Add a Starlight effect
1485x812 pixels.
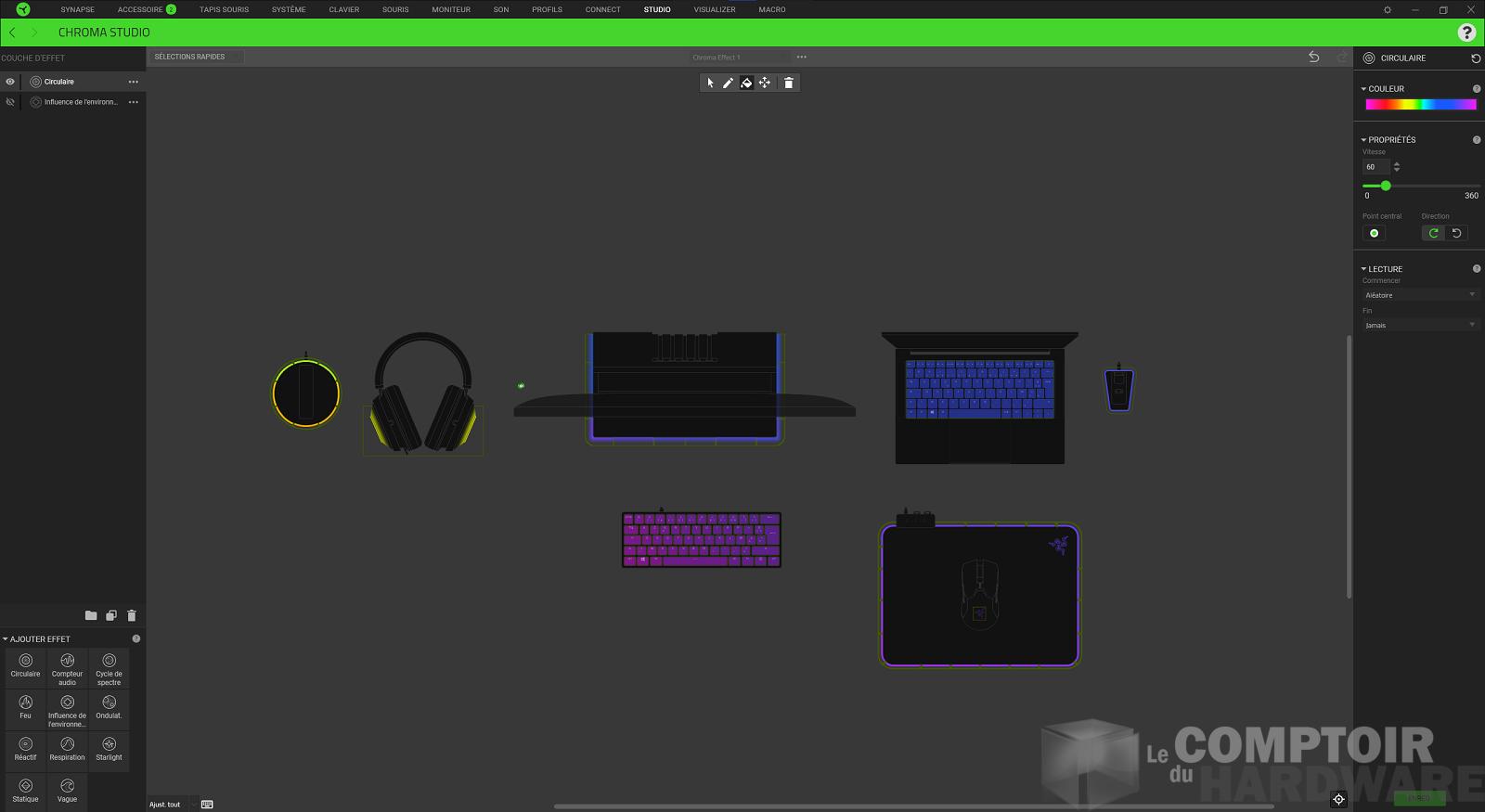[x=109, y=750]
